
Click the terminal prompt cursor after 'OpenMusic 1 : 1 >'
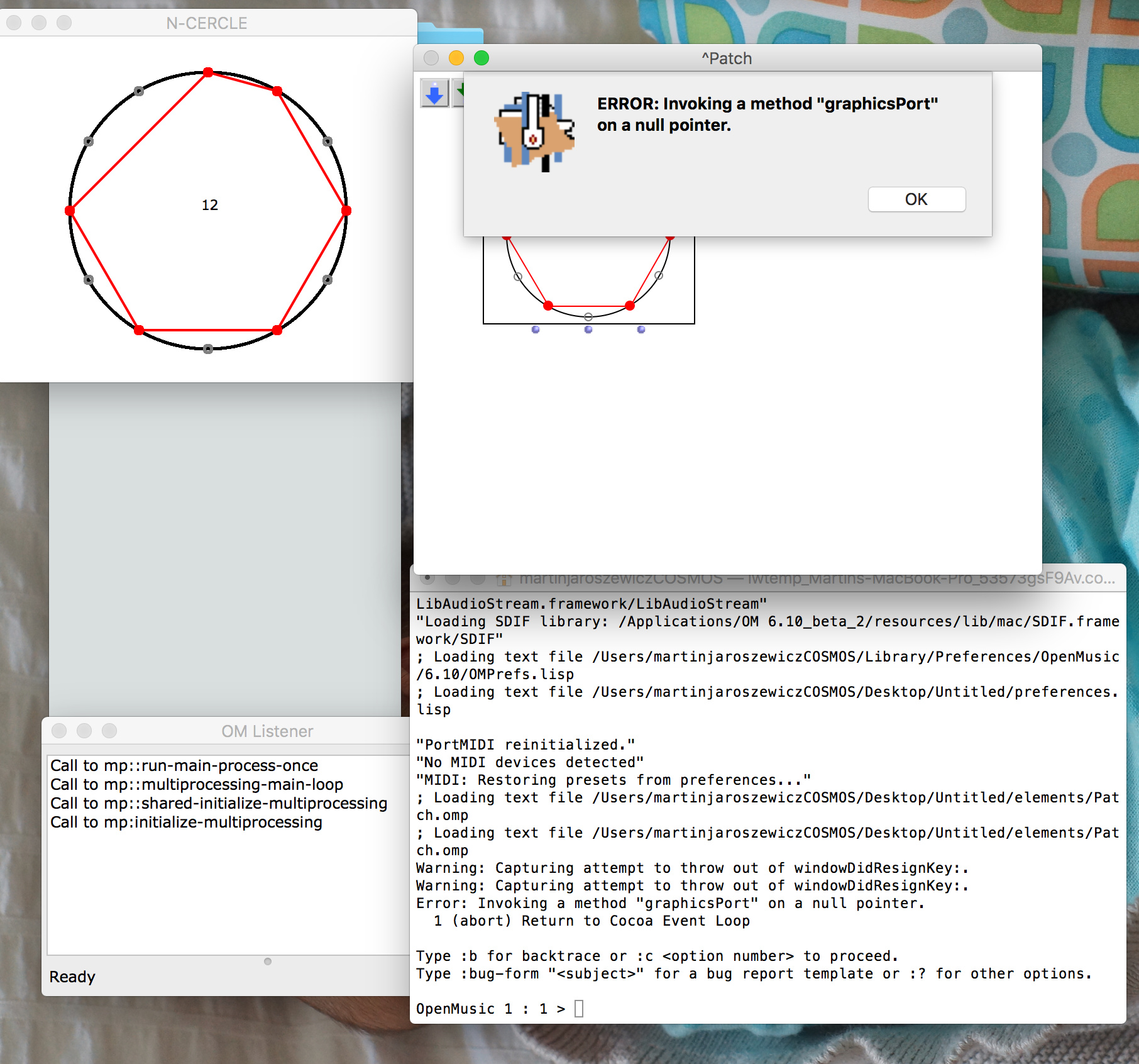coord(579,1009)
